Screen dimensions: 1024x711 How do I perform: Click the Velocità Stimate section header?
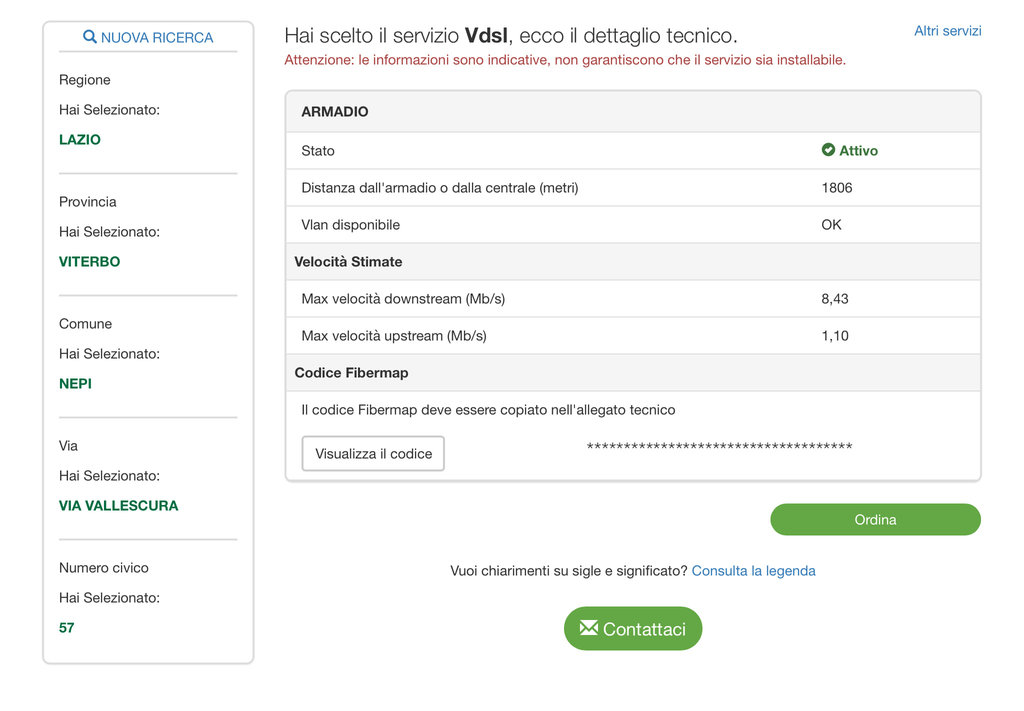coord(348,262)
